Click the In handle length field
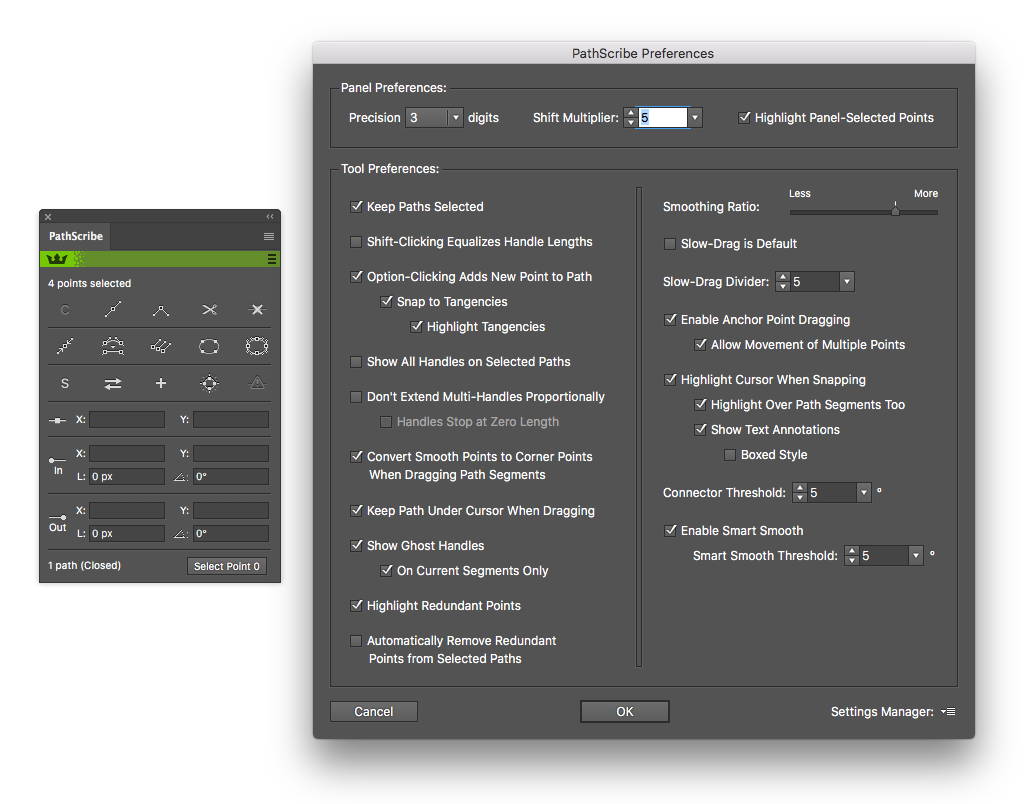This screenshot has height=804, width=1028. 127,477
